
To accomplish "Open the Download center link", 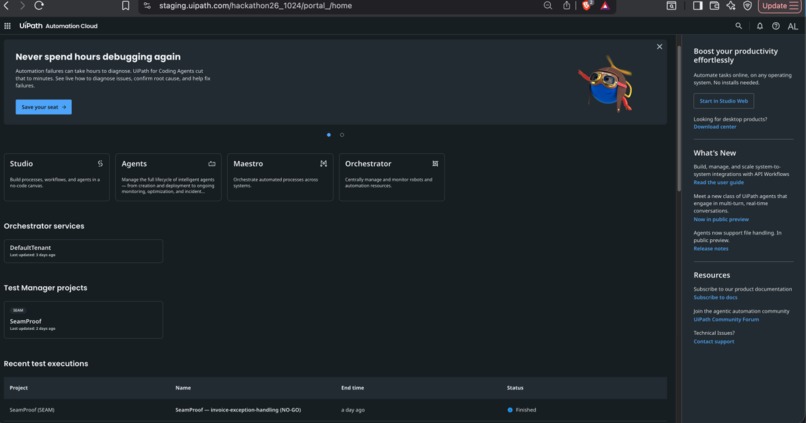I will pos(715,127).
